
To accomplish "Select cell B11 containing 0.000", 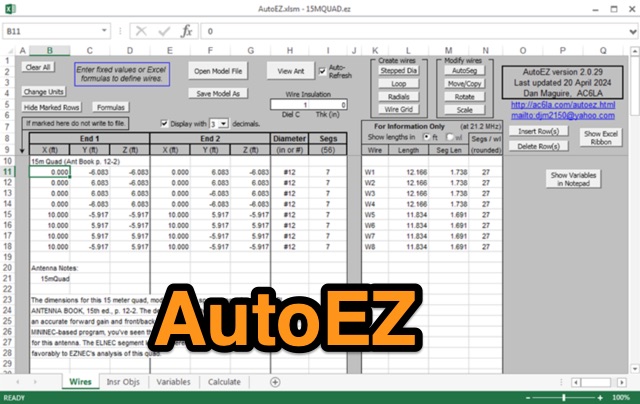I will (x=50, y=172).
